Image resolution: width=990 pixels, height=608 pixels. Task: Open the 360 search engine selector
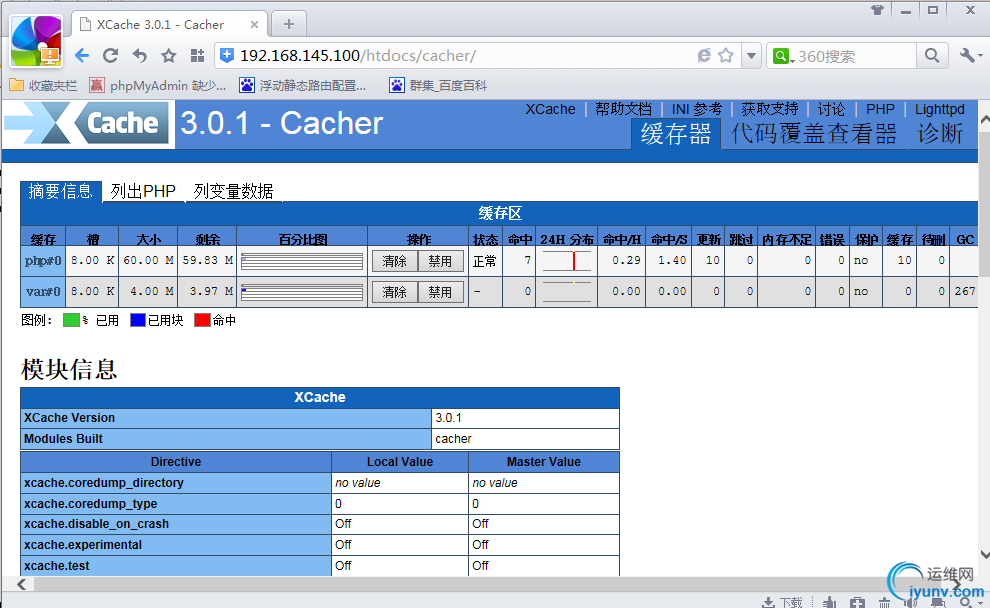point(783,56)
